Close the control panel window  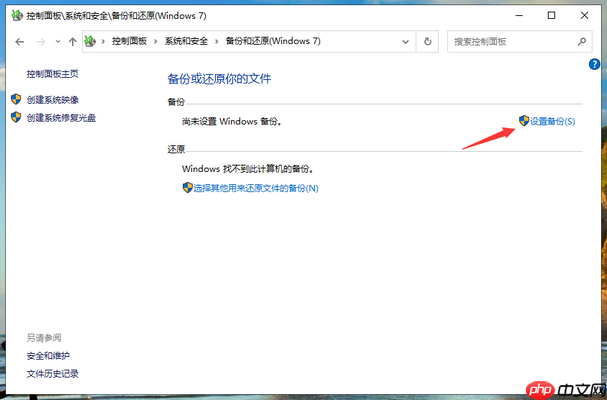coord(584,15)
